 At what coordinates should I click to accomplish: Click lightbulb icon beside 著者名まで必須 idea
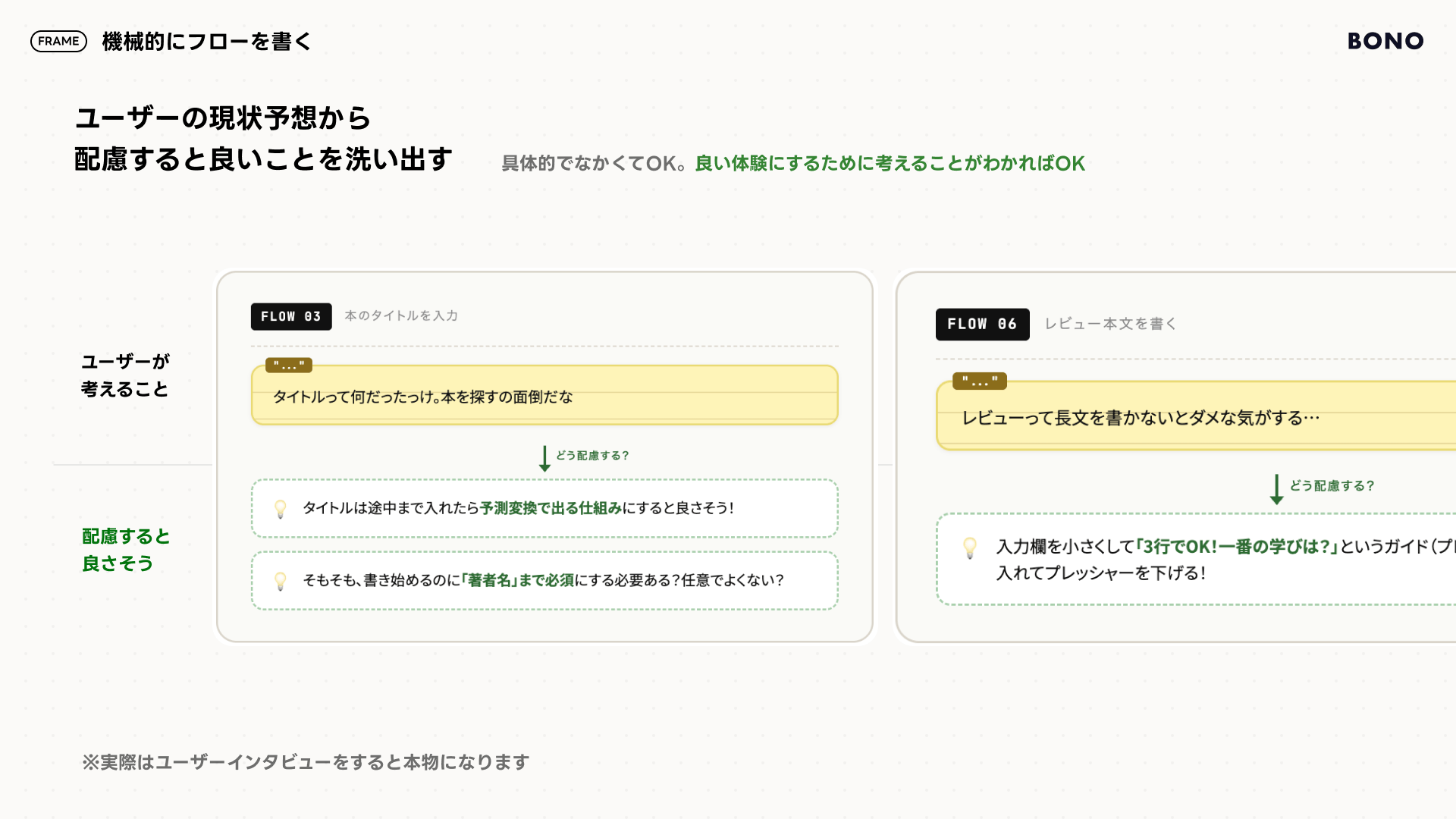pyautogui.click(x=281, y=582)
